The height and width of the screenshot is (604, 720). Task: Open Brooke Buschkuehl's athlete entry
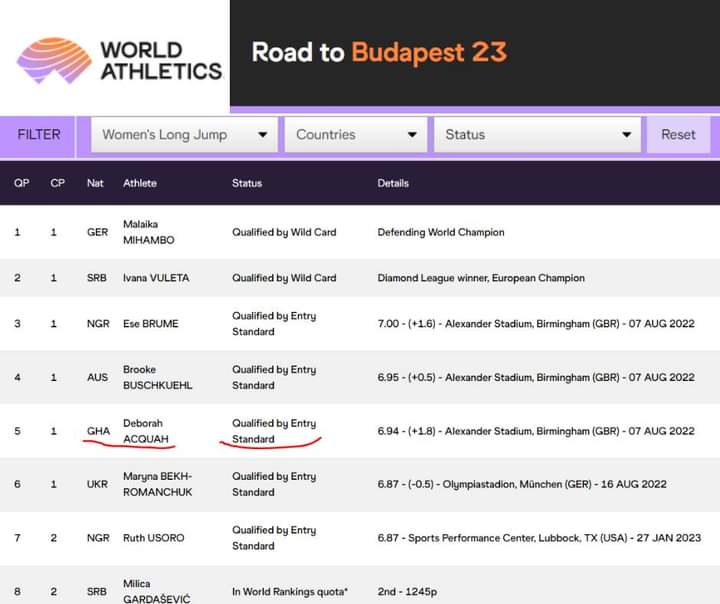pos(158,377)
